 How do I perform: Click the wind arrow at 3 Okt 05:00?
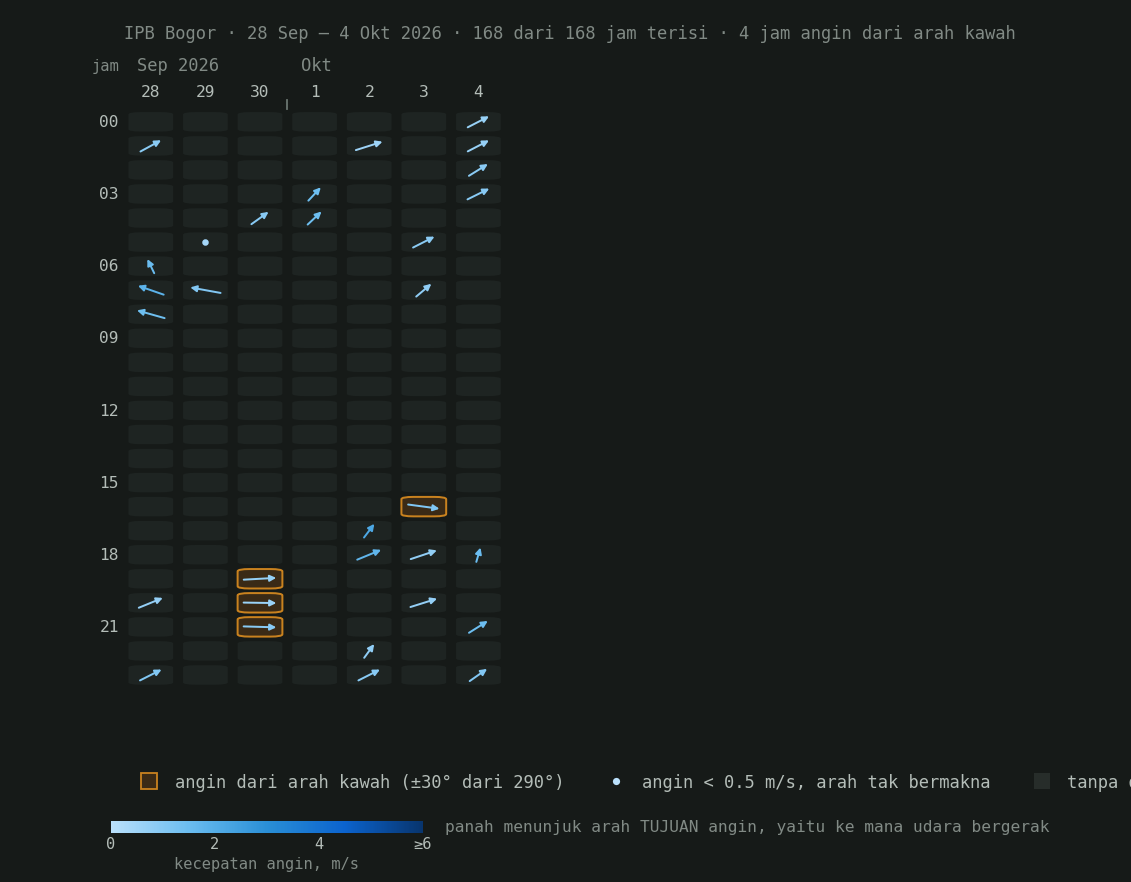[423, 242]
